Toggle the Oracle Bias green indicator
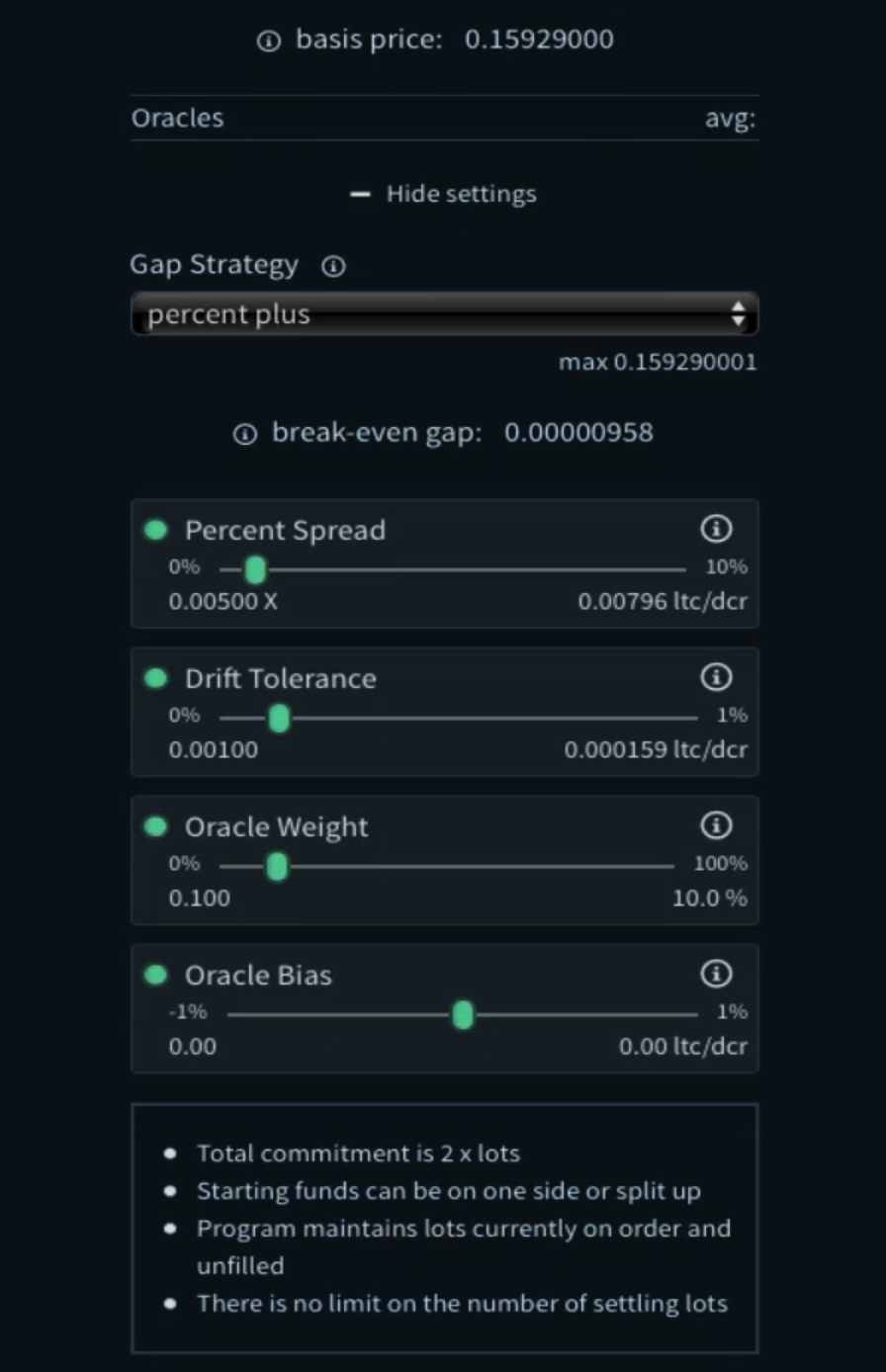 [x=155, y=975]
